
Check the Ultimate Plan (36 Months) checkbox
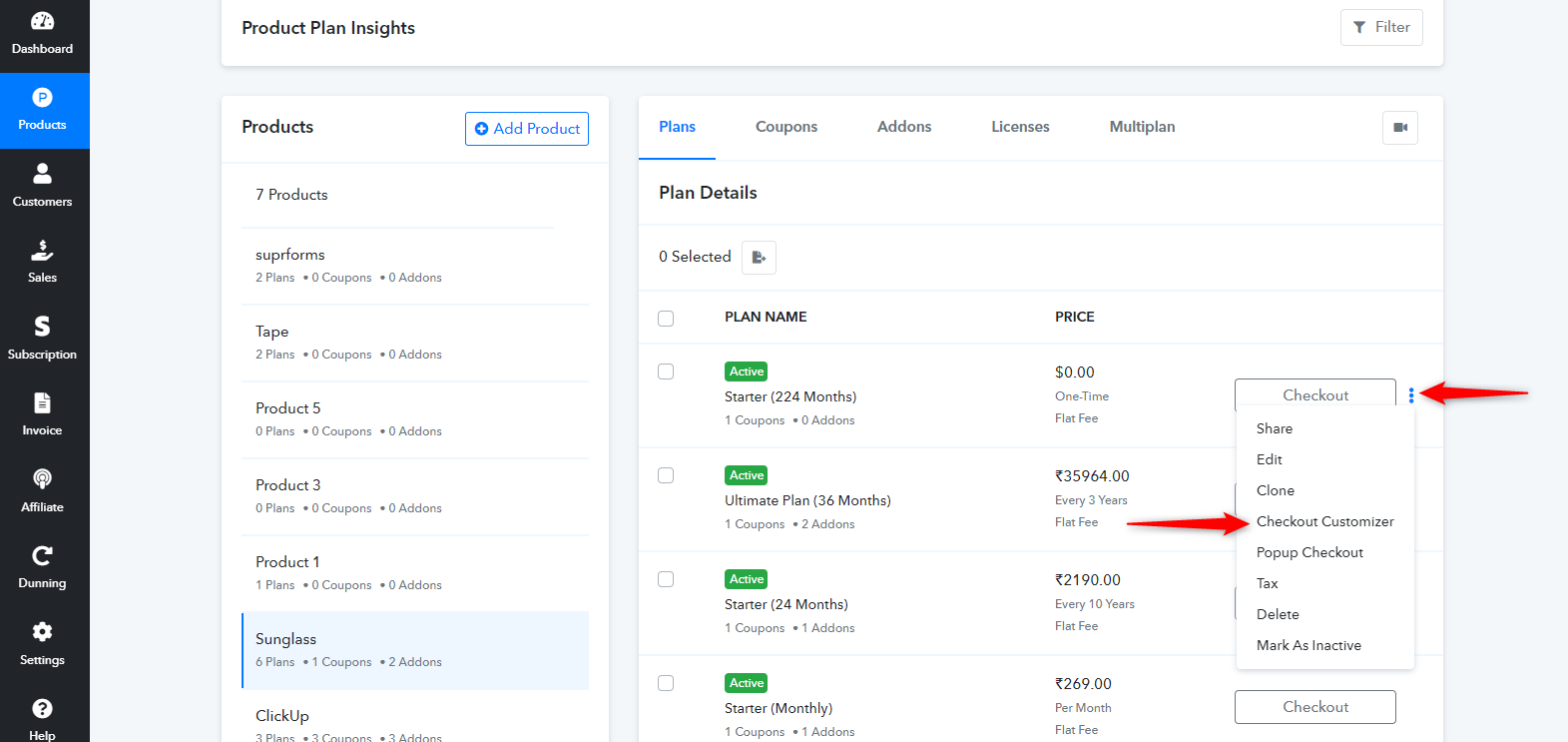(x=666, y=475)
